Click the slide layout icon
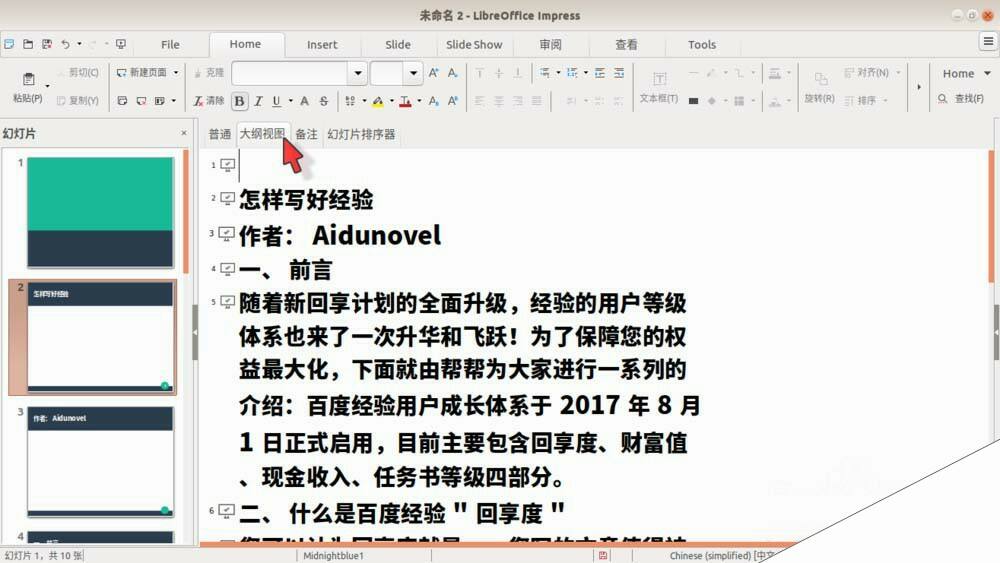The height and width of the screenshot is (563, 1000). [x=159, y=101]
